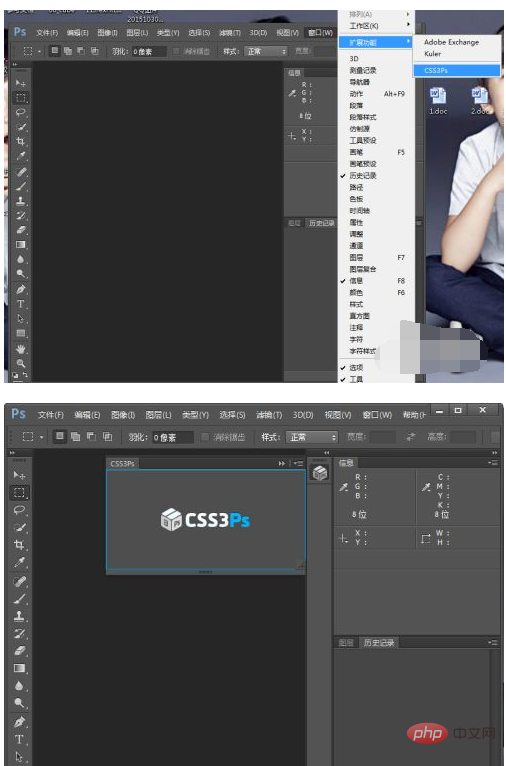This screenshot has height=766, width=506.
Task: Switch to 图层 tab in the CSS3Ps window
Action: [x=346, y=643]
